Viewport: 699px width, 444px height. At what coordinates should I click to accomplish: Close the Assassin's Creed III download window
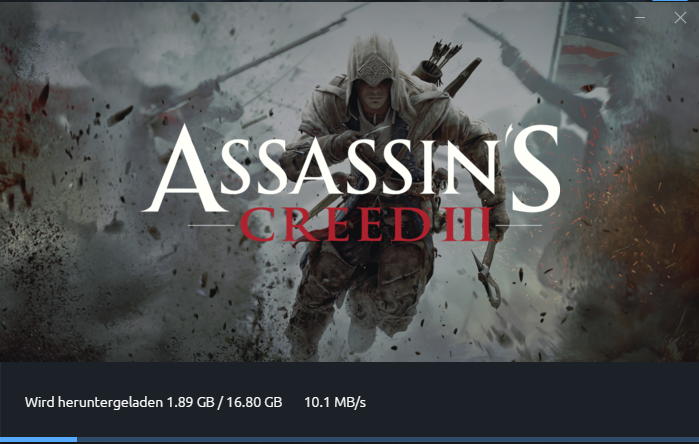680,18
